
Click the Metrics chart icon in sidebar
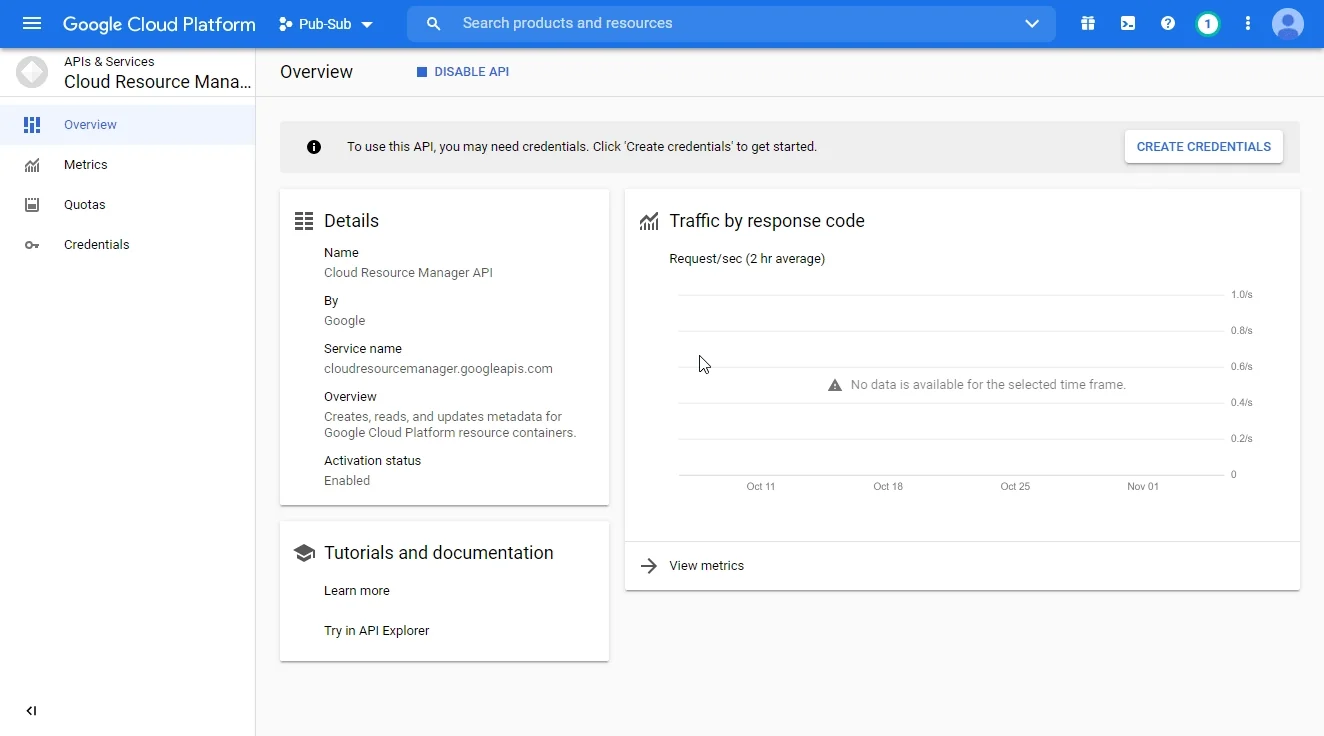click(32, 165)
